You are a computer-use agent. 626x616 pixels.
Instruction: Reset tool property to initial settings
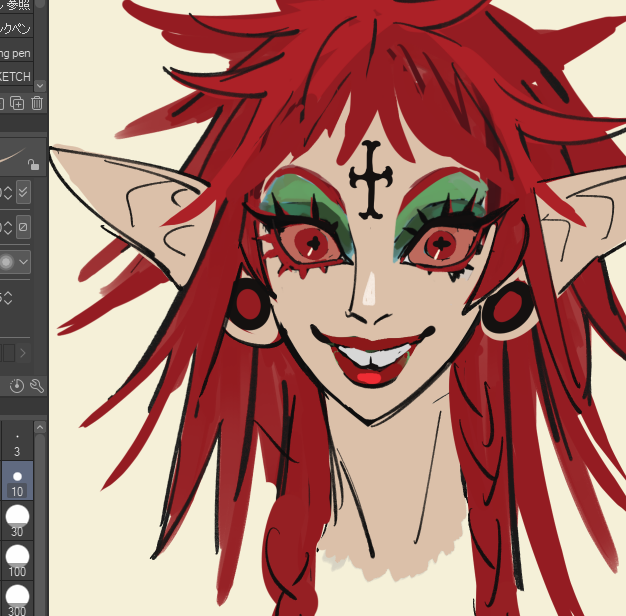click(17, 386)
